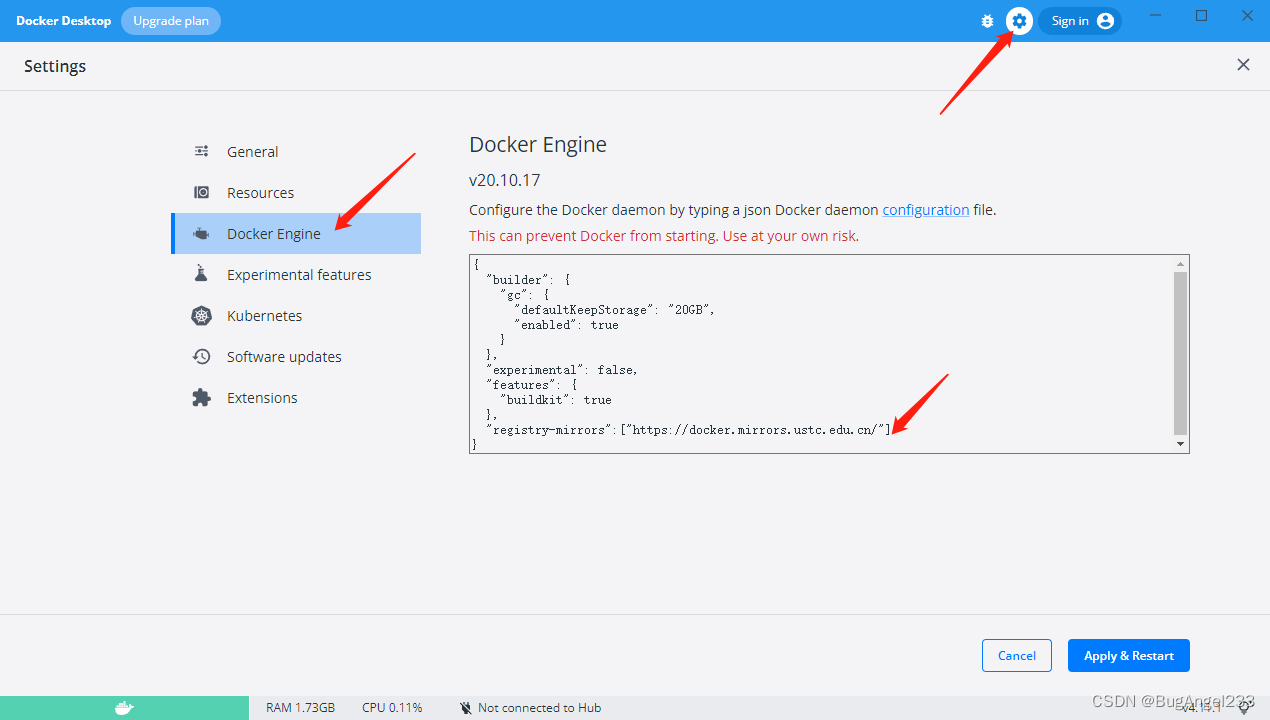Click the JSON editor vertical scrollbar thumb
Image resolution: width=1270 pixels, height=720 pixels.
click(1181, 352)
